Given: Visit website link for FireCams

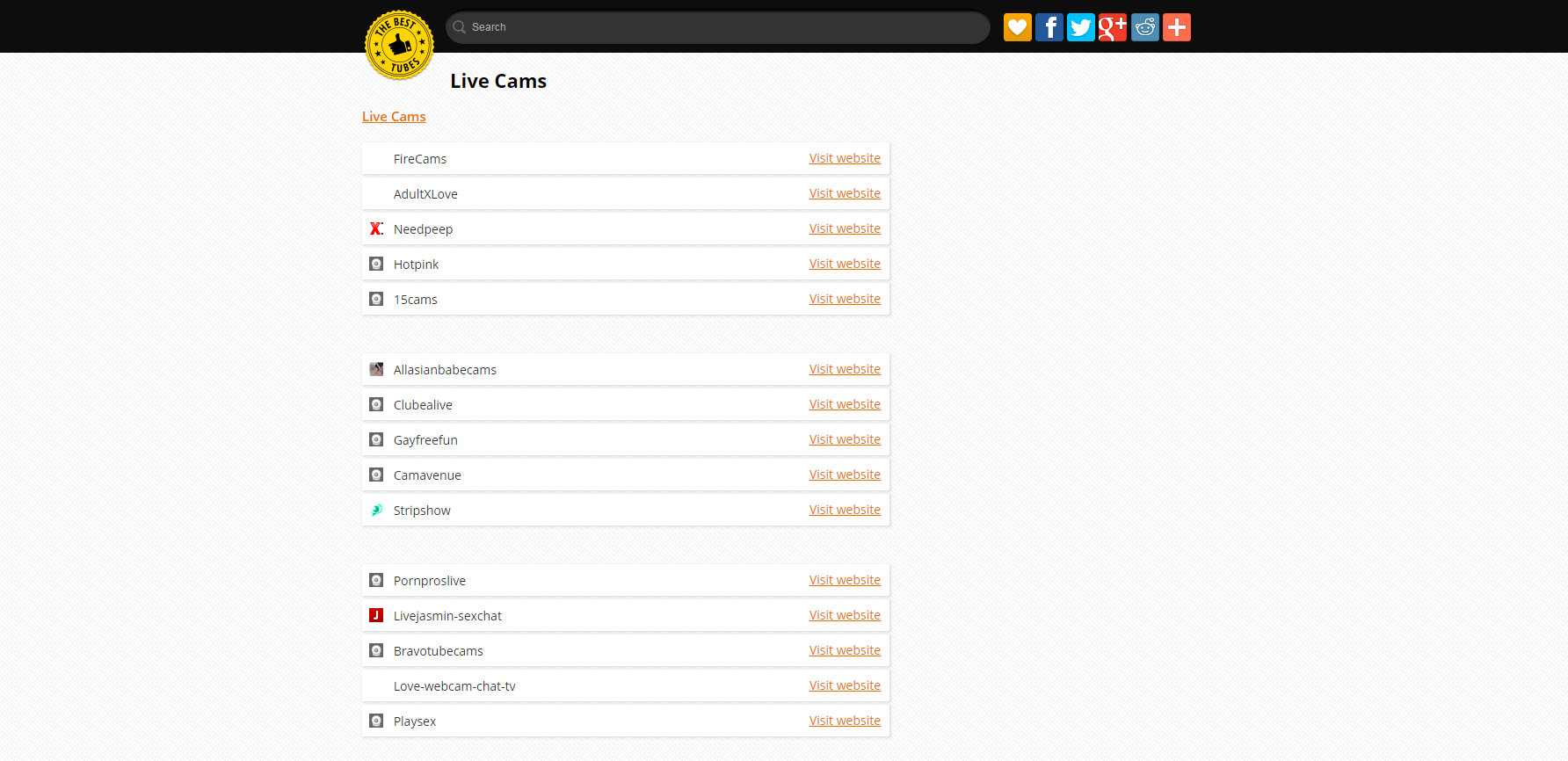Looking at the screenshot, I should [x=845, y=158].
